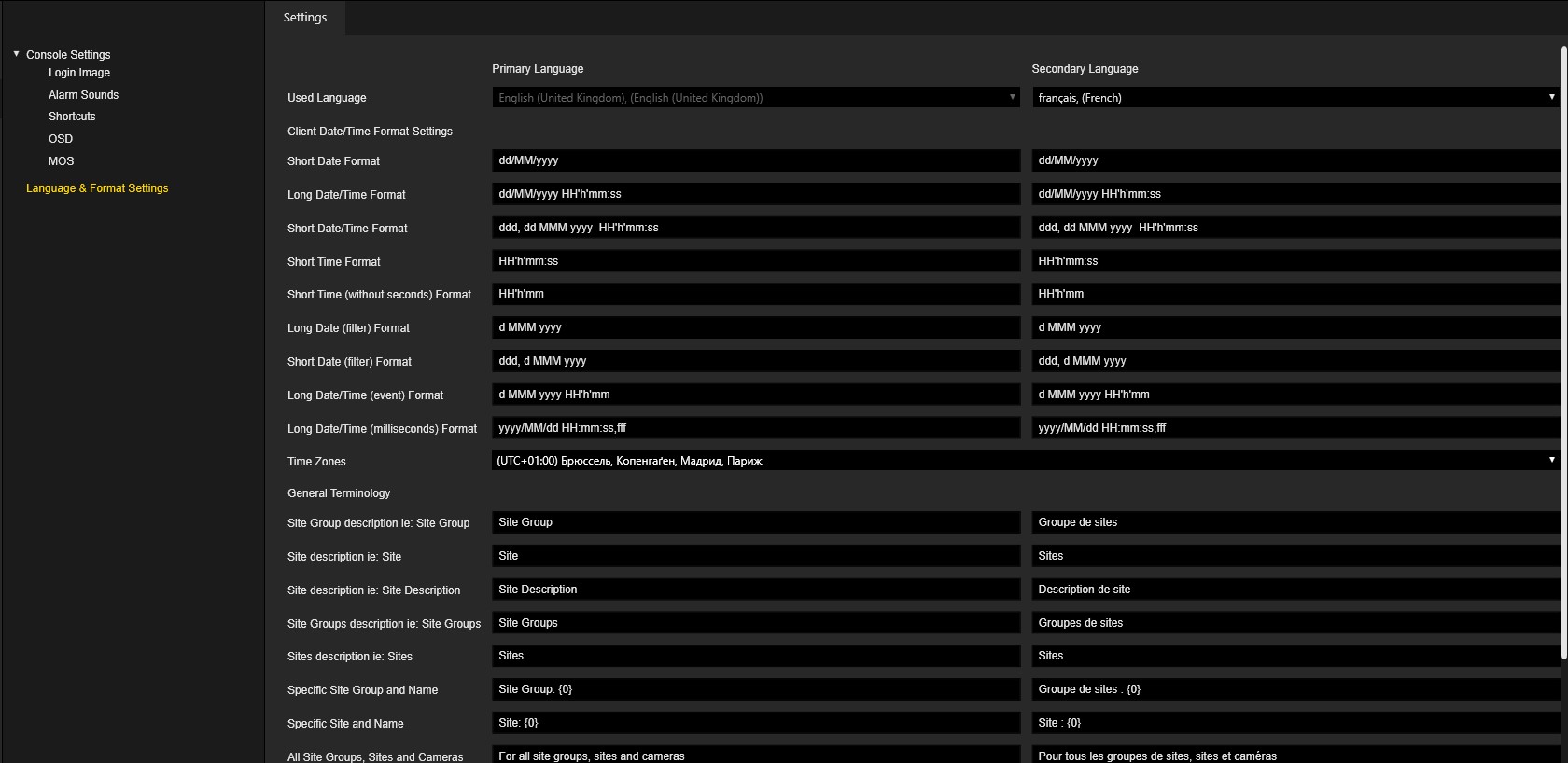Edit the French 'Groupe de sites' field
This screenshot has height=763, width=1568.
point(1295,522)
